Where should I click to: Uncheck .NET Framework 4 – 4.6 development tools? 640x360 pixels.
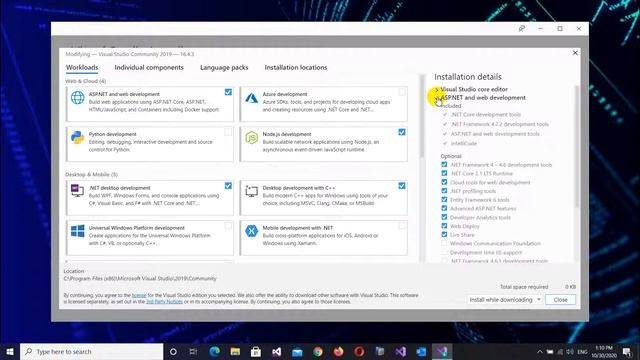click(x=444, y=164)
